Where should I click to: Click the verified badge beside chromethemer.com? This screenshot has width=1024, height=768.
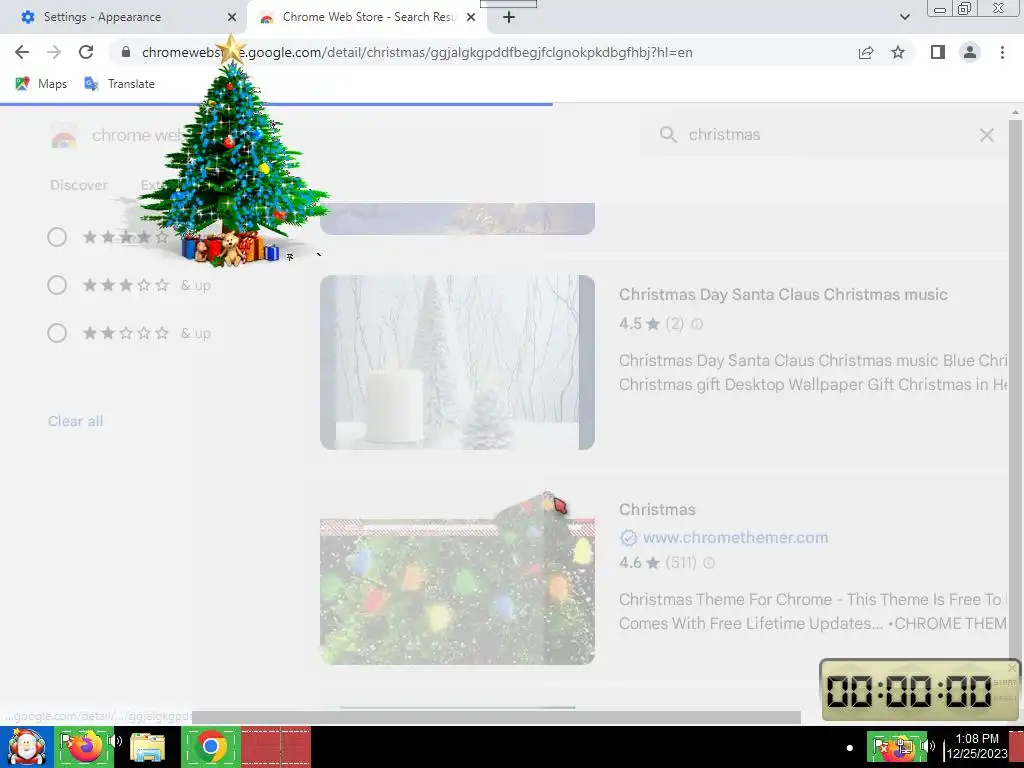(628, 537)
